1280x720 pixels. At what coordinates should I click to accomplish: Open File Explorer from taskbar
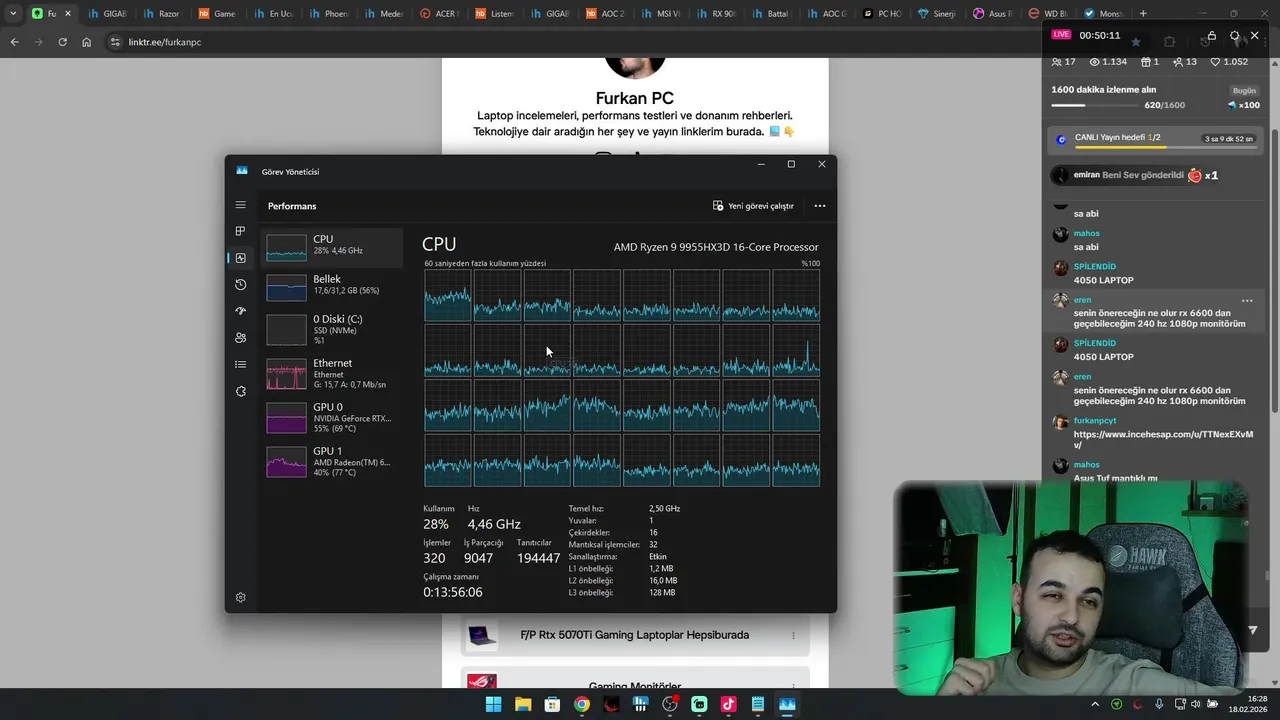coord(523,704)
